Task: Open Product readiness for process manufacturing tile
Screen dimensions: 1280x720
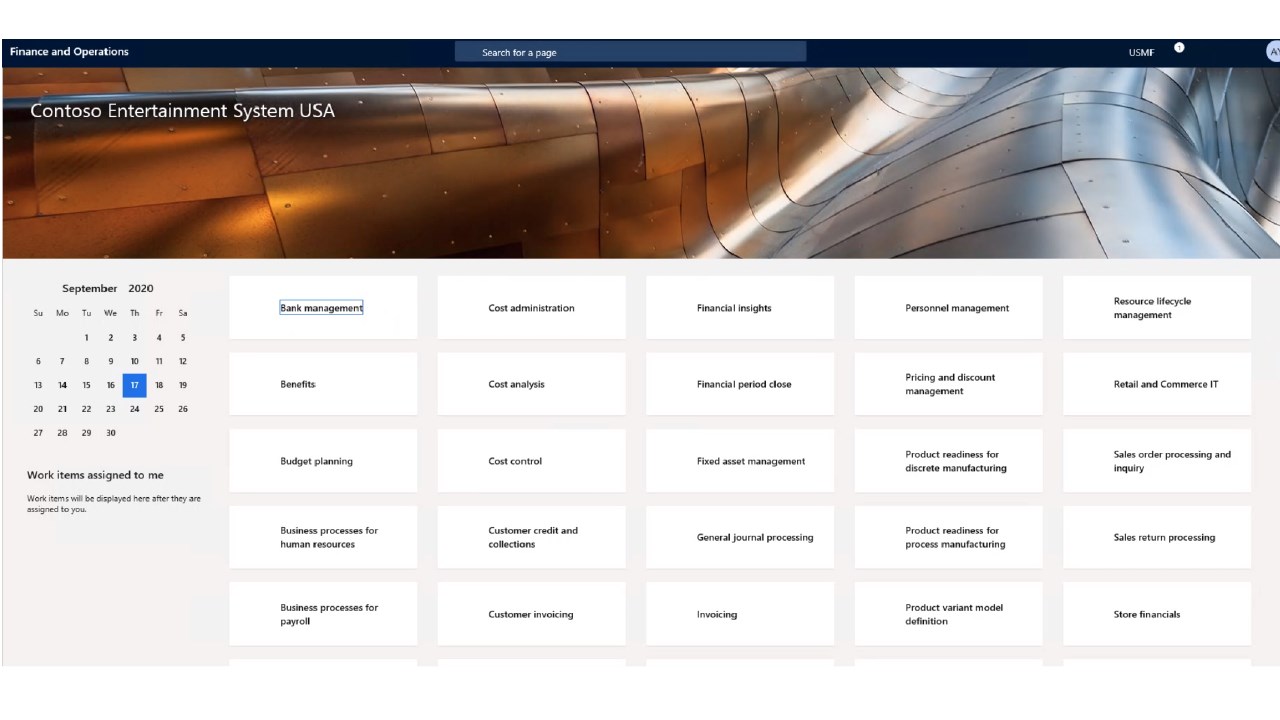Action: pos(948,537)
